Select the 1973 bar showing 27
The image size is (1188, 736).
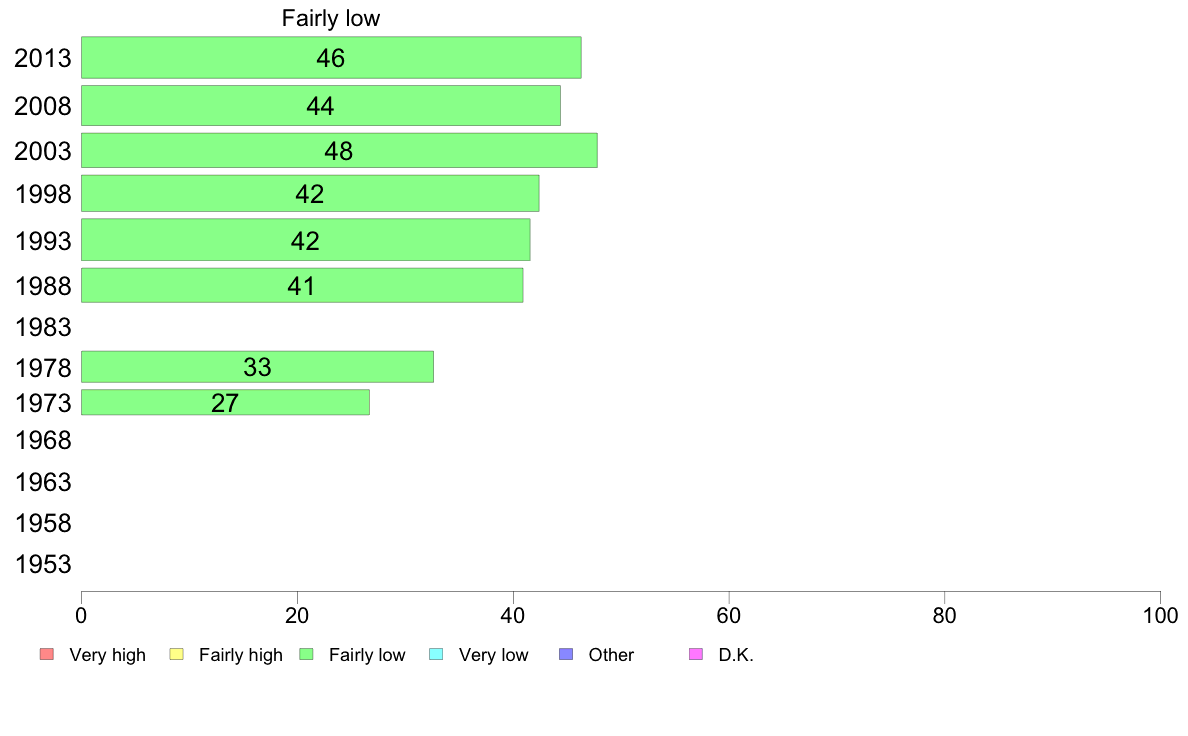[x=225, y=402]
